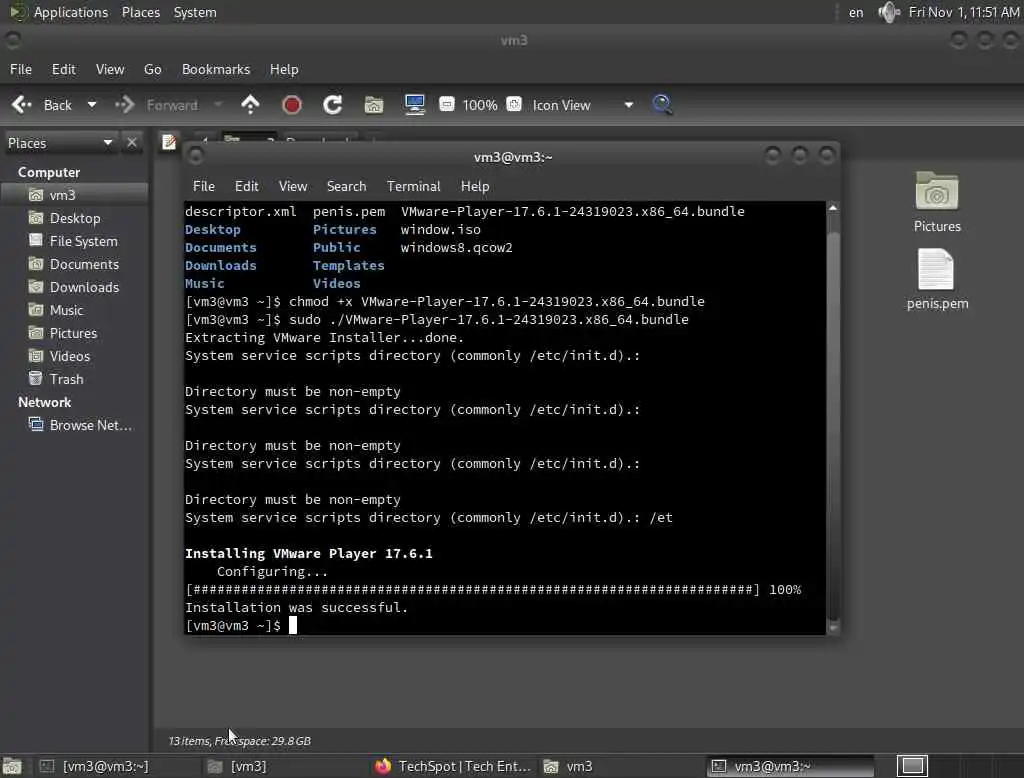This screenshot has height=778, width=1024.
Task: Select vm3 home in the sidebar
Action: pos(74,195)
